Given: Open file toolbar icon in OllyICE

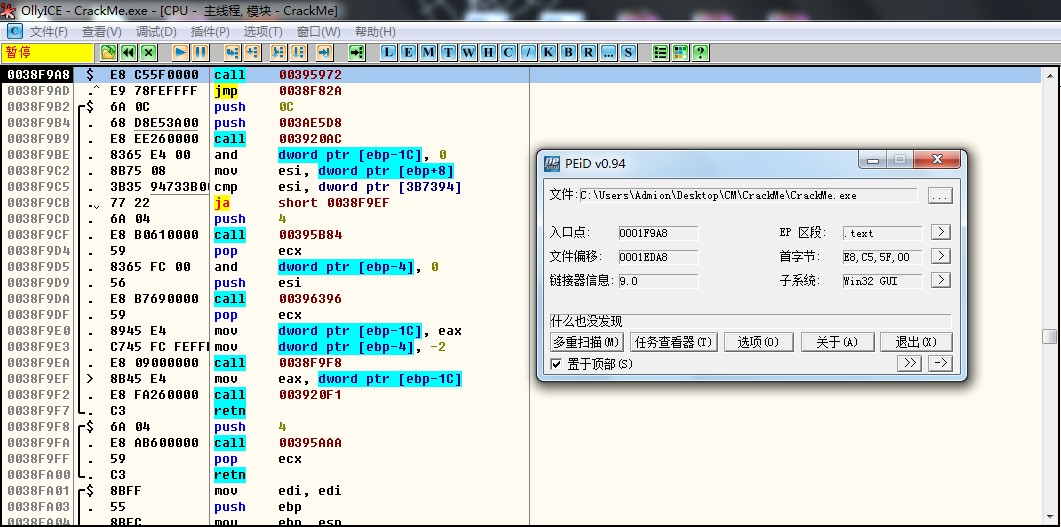Looking at the screenshot, I should pos(108,53).
